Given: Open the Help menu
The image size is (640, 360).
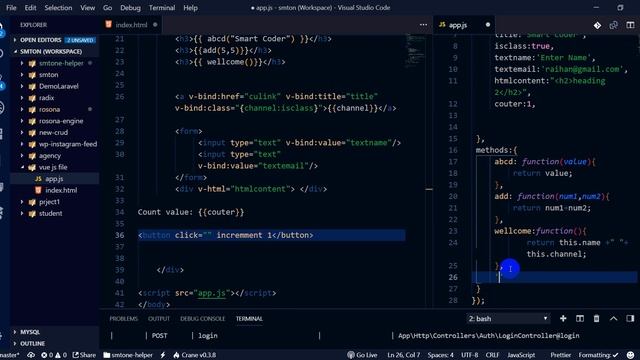Looking at the screenshot, I should point(190,8).
